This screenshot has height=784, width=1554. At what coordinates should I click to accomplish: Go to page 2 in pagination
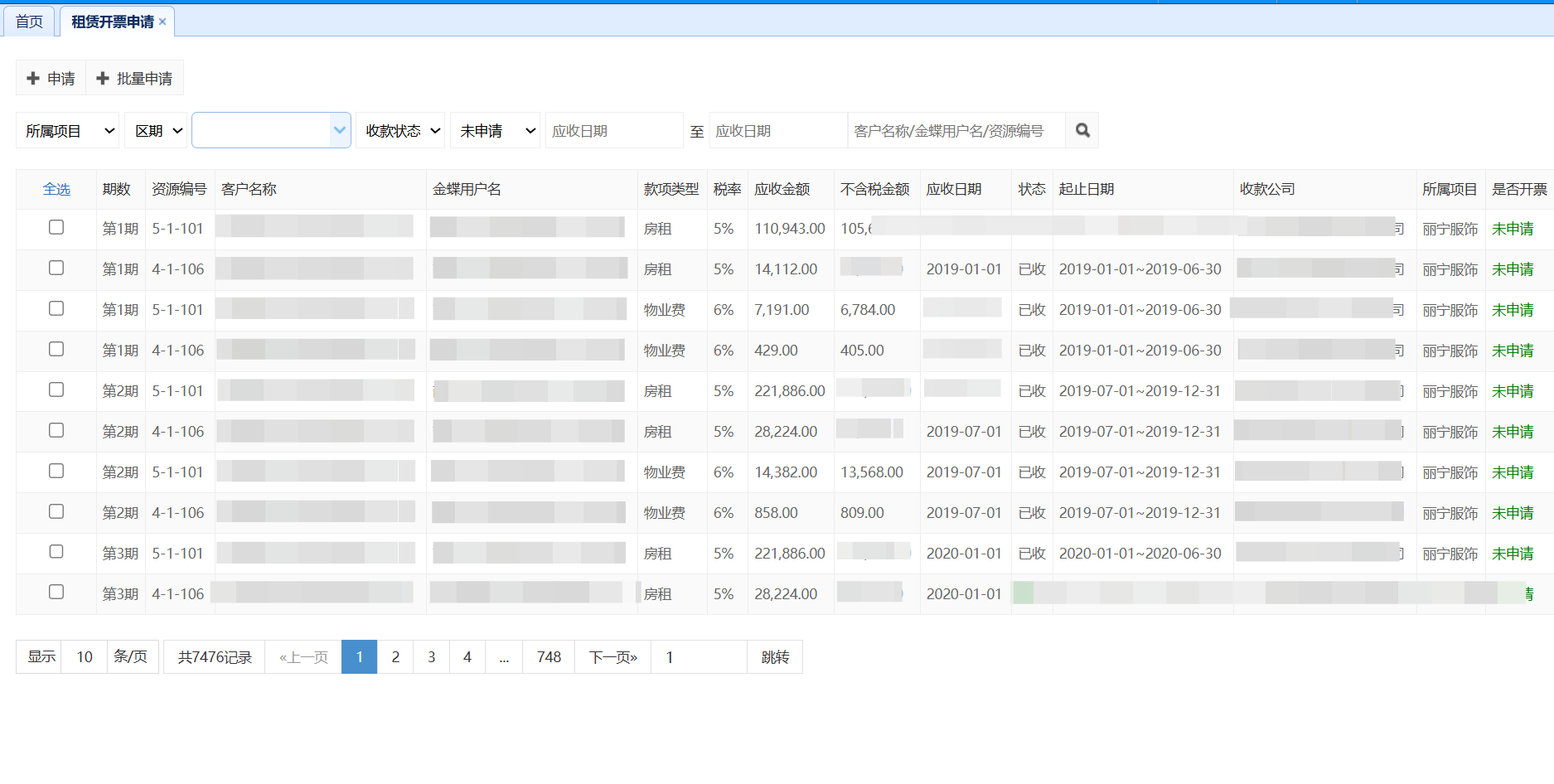(x=395, y=656)
